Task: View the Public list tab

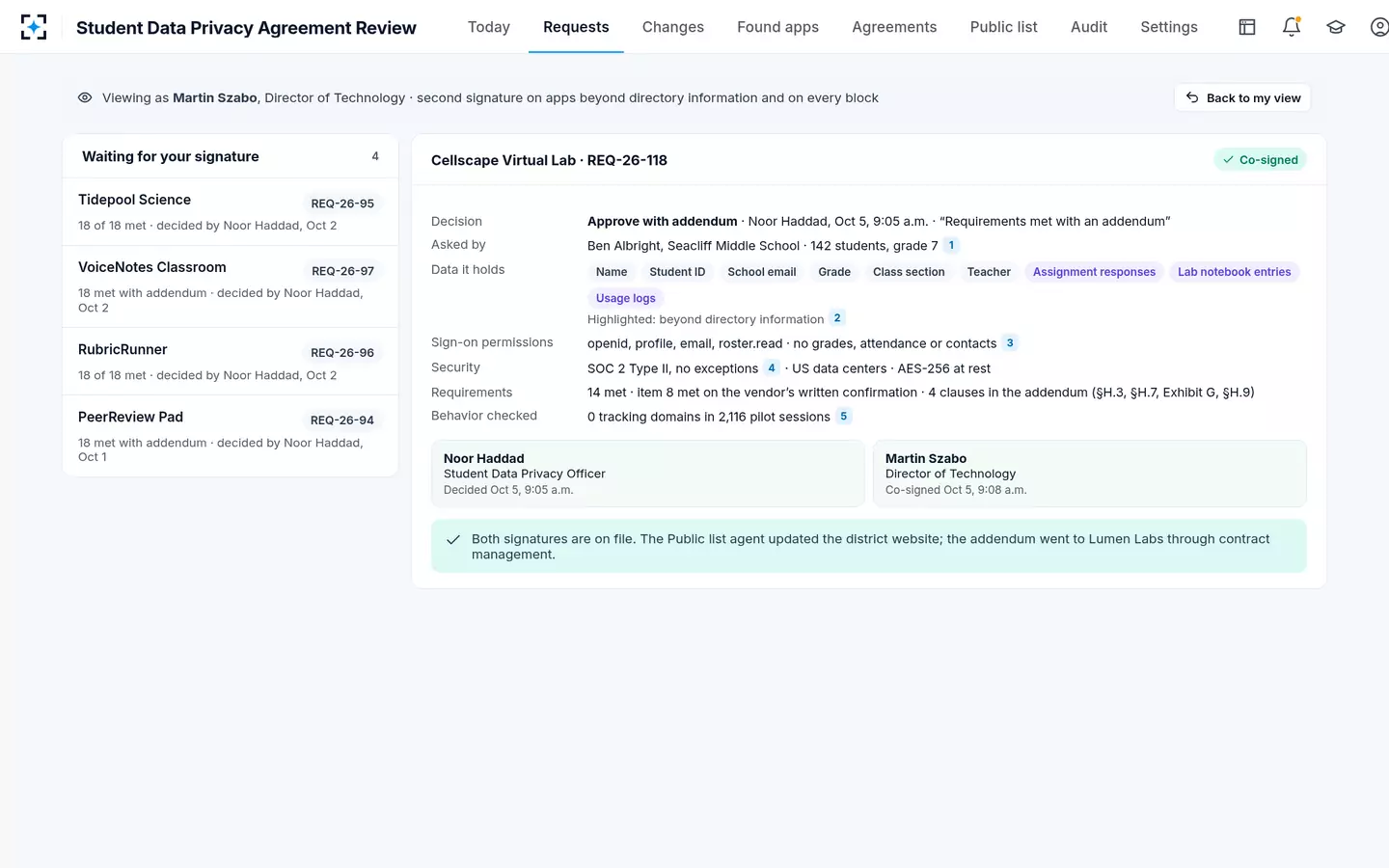Action: coord(1004,27)
